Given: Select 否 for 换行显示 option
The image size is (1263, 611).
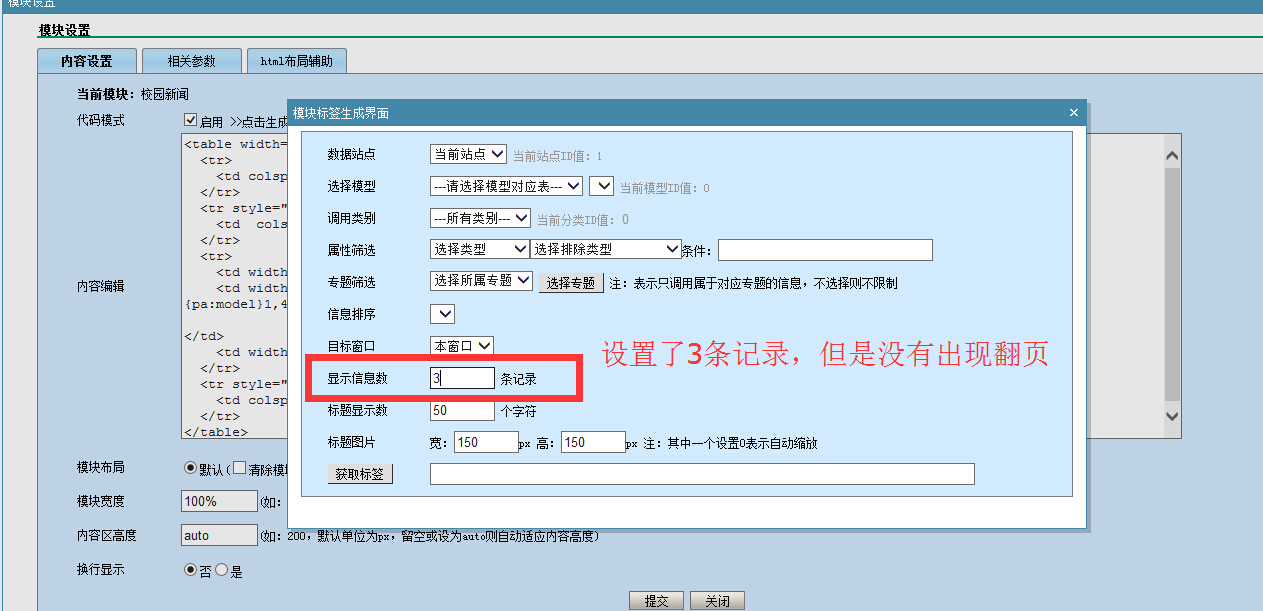Looking at the screenshot, I should [x=190, y=570].
